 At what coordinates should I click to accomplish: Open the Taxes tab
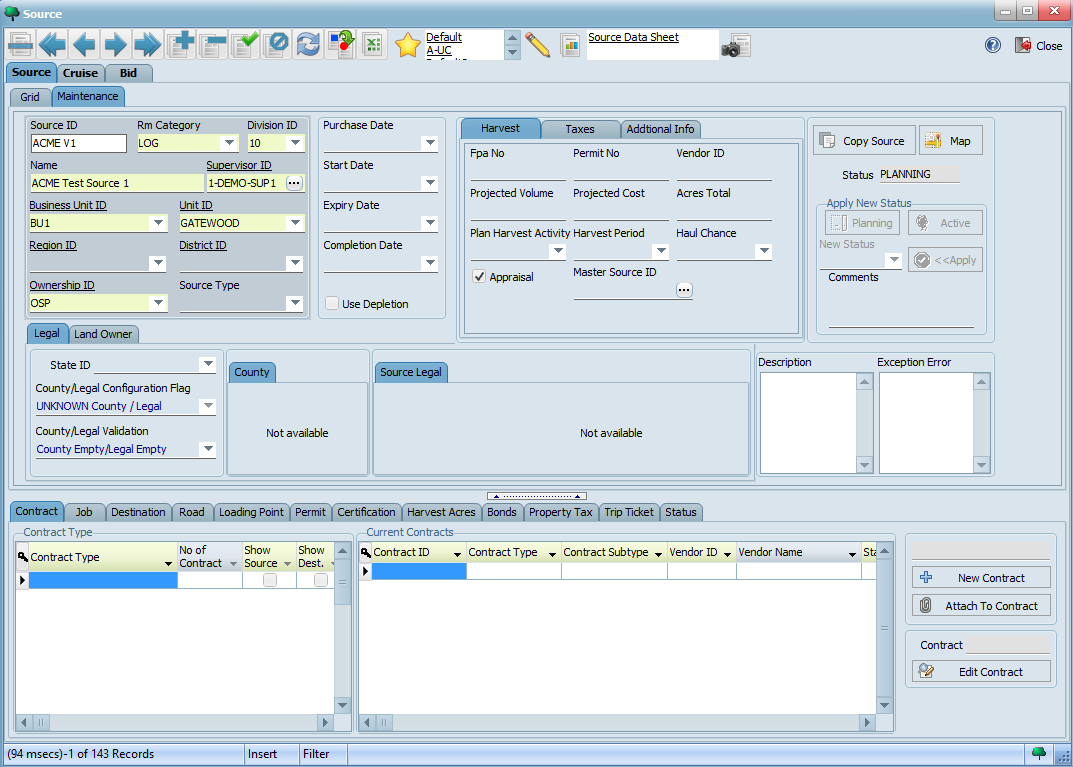(x=580, y=129)
